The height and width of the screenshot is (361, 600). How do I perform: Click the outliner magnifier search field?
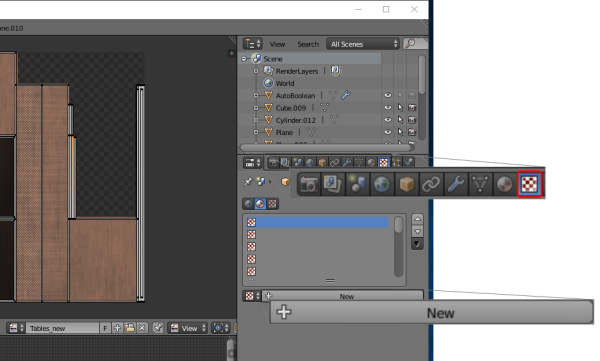coord(415,44)
